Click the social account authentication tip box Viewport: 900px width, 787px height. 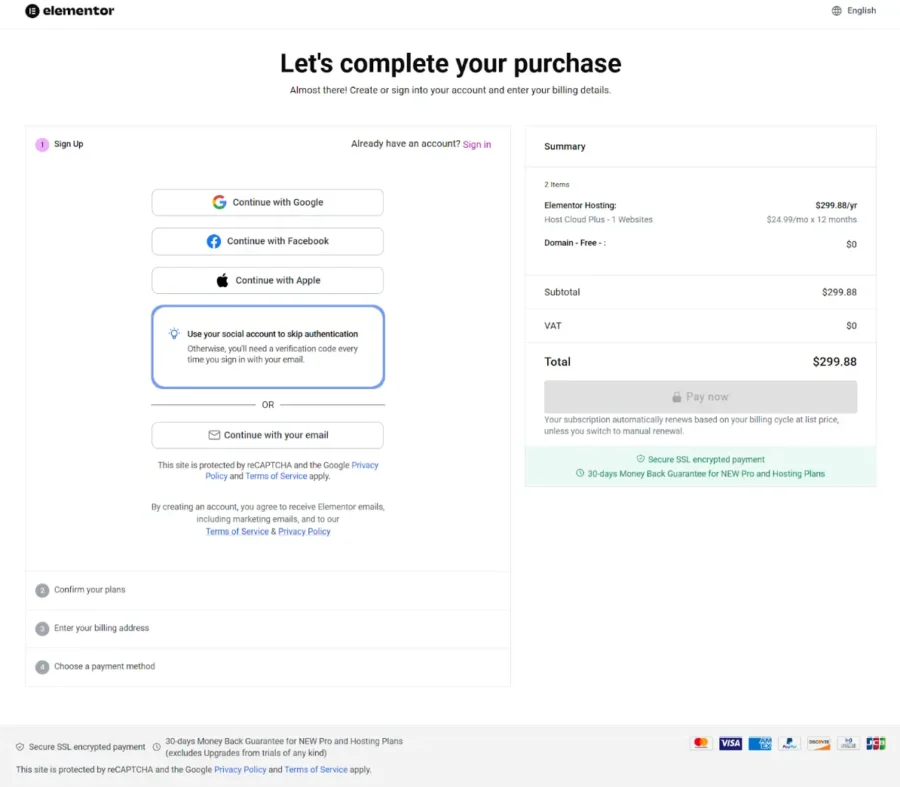tap(267, 345)
